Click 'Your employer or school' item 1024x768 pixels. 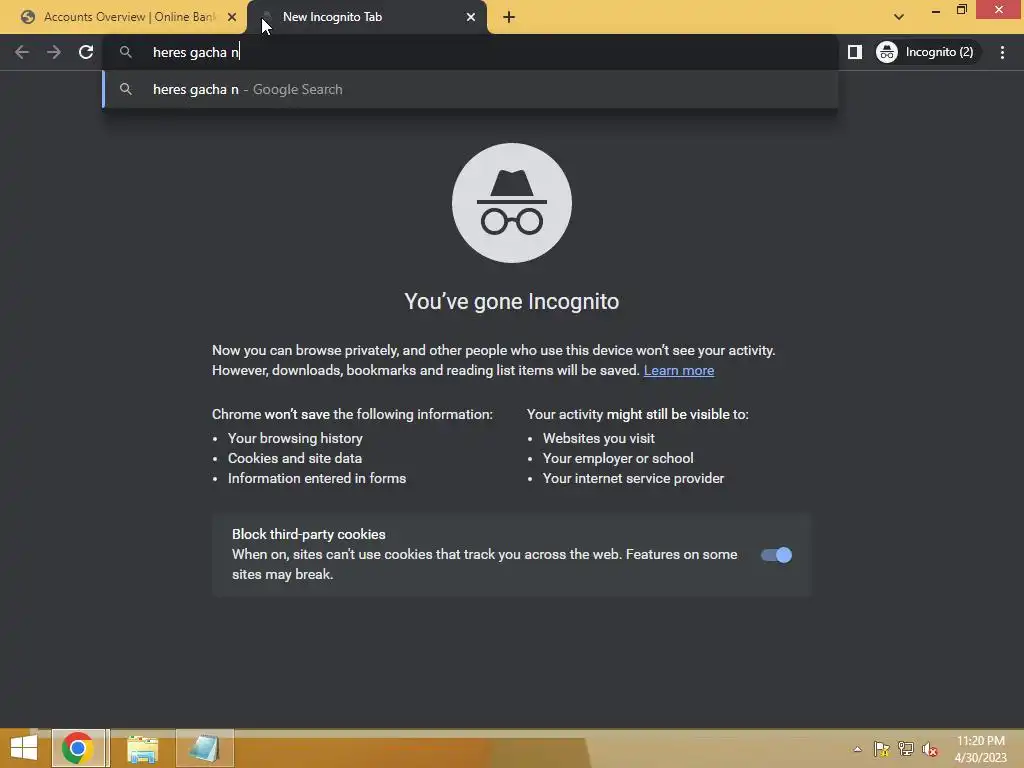tap(618, 458)
